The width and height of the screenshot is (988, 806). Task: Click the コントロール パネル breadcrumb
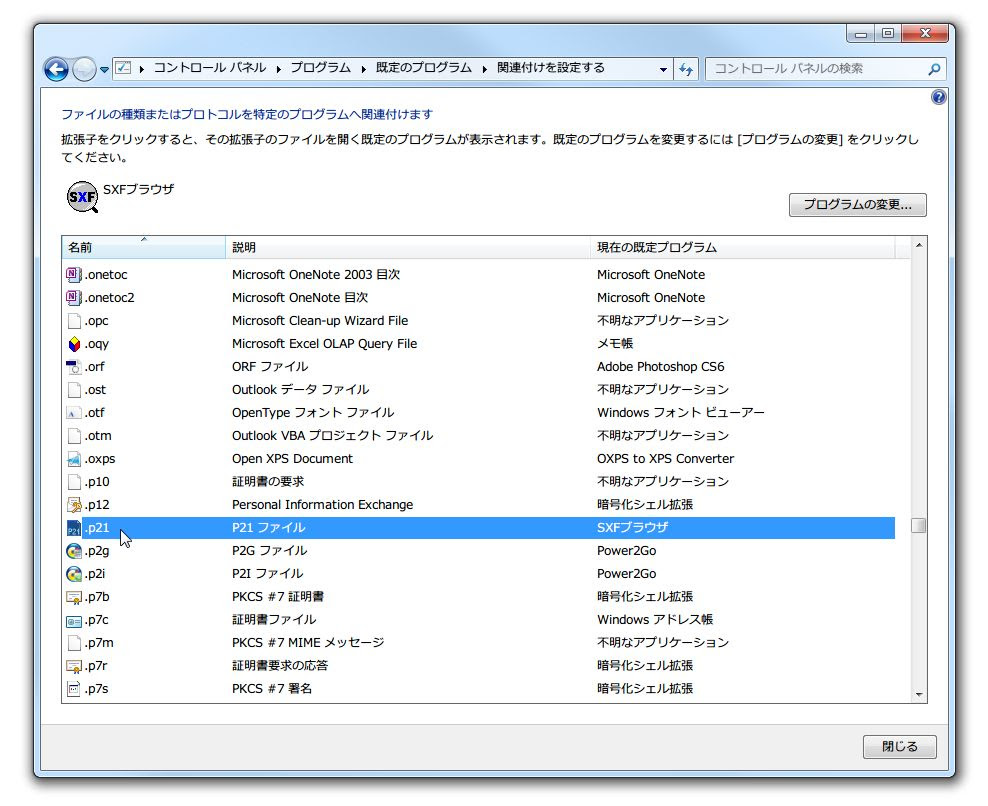tap(210, 67)
